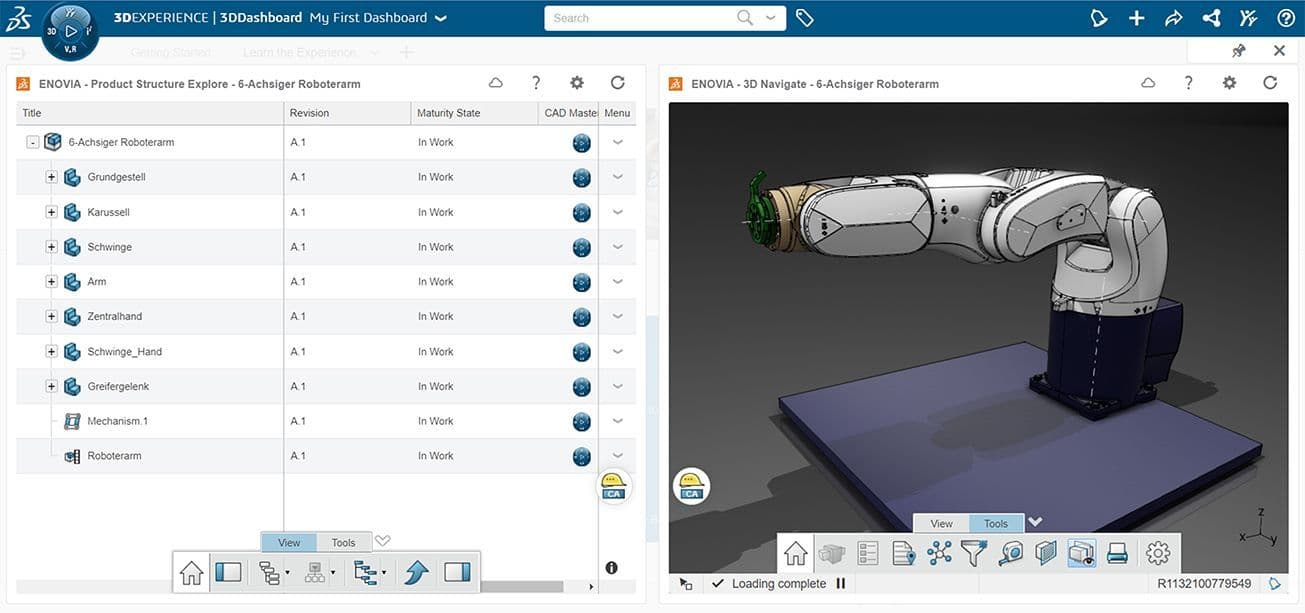The image size is (1305, 613).
Task: Open the relations network icon in 3D toolbar
Action: click(x=940, y=553)
